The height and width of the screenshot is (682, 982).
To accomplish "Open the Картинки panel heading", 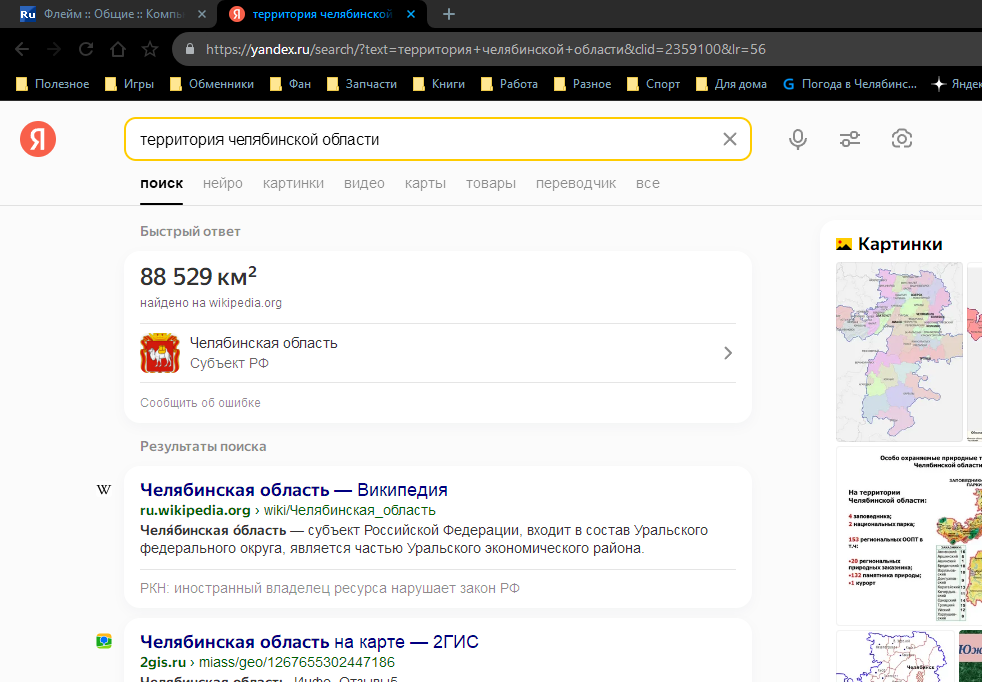I will pos(899,244).
